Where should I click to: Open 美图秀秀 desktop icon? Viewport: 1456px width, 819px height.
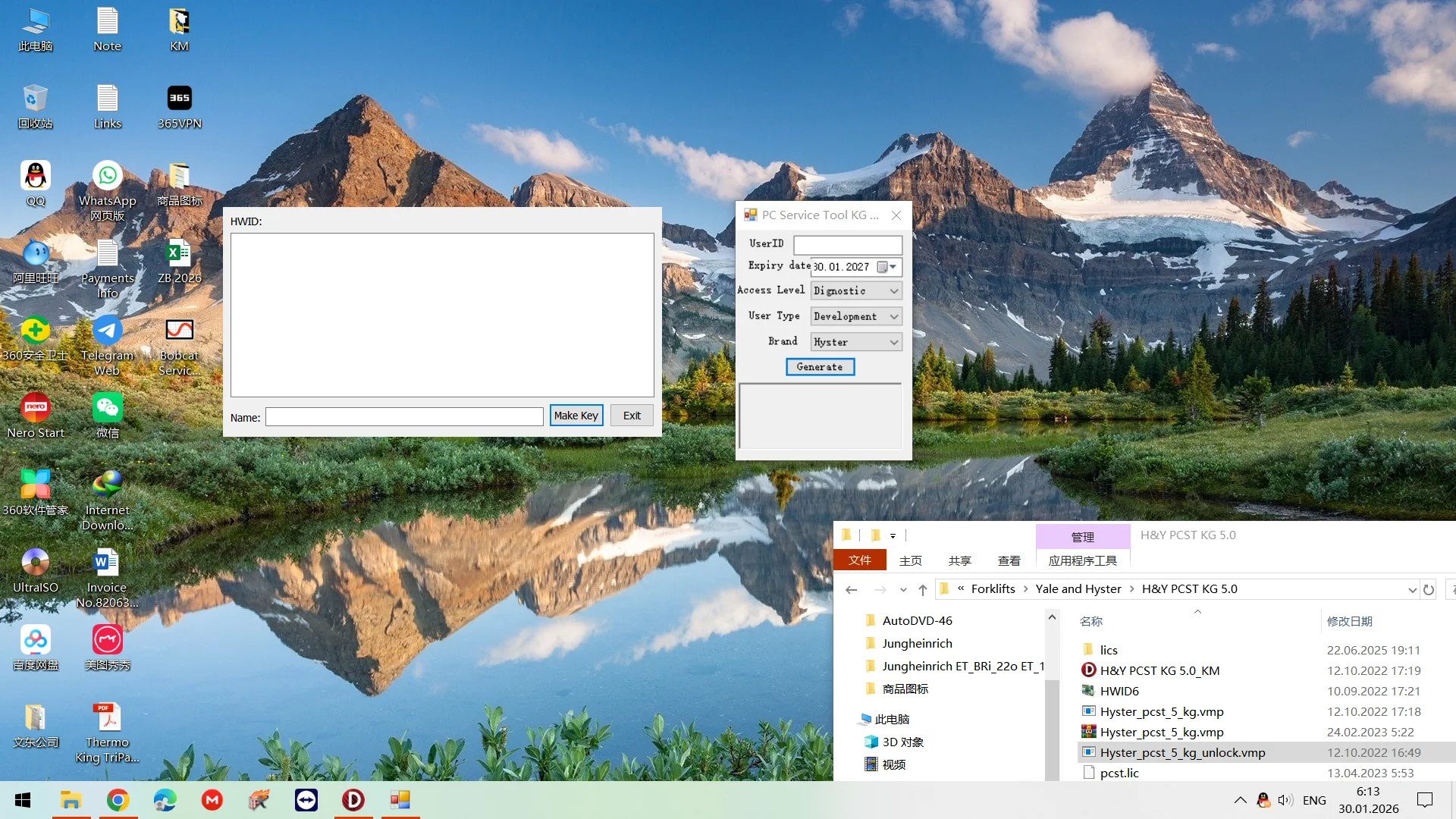(x=107, y=648)
